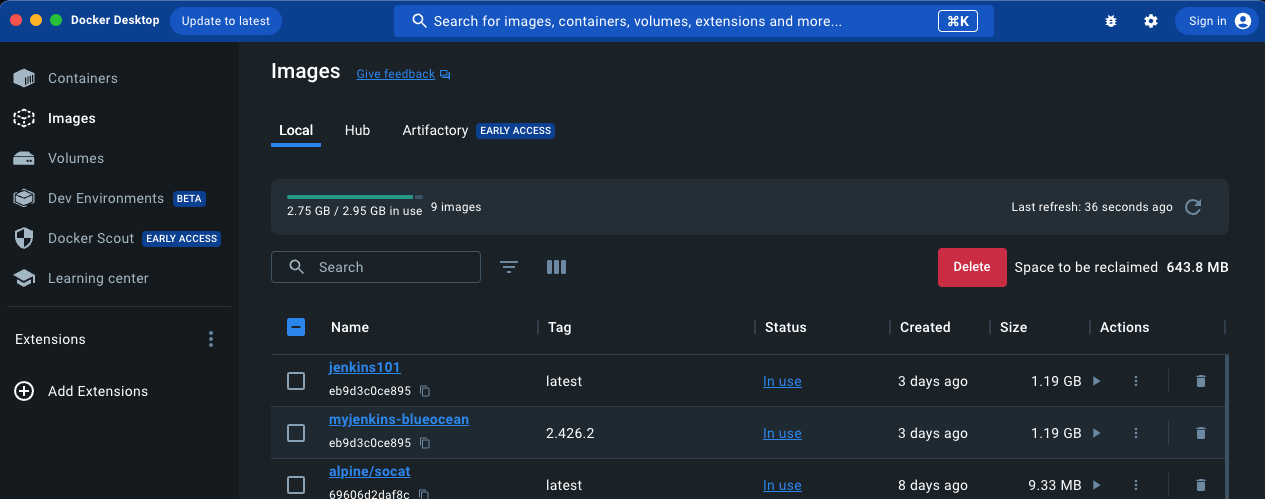1265x499 pixels.
Task: Click the images Search field
Action: [376, 267]
